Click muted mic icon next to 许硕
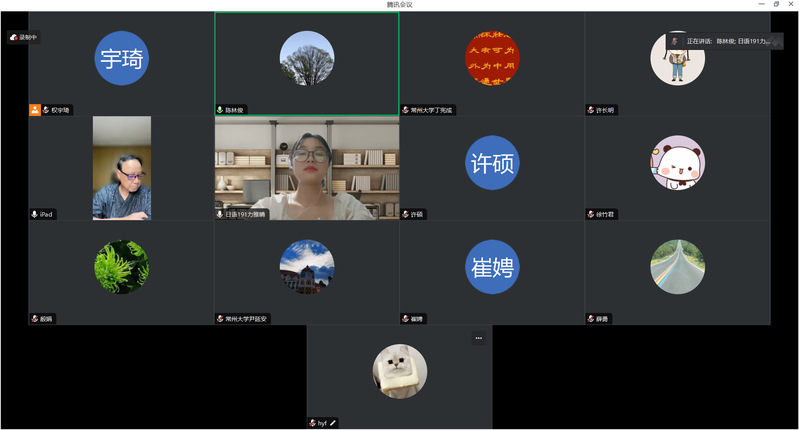Image resolution: width=799 pixels, height=430 pixels. click(x=405, y=214)
